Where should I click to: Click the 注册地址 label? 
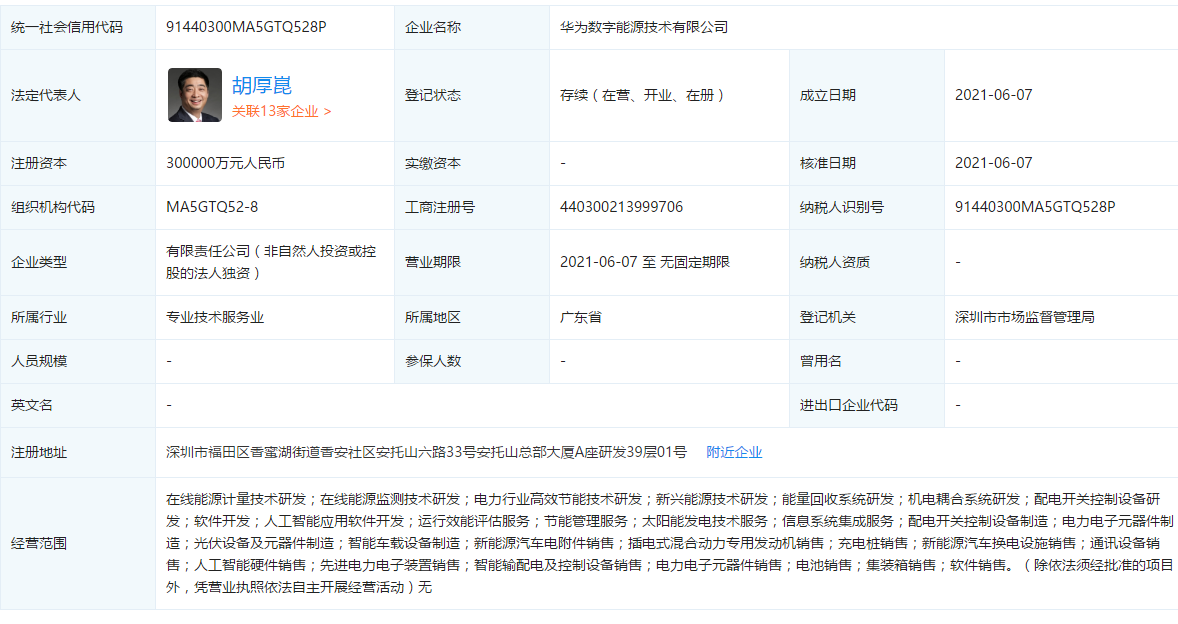coord(39,452)
